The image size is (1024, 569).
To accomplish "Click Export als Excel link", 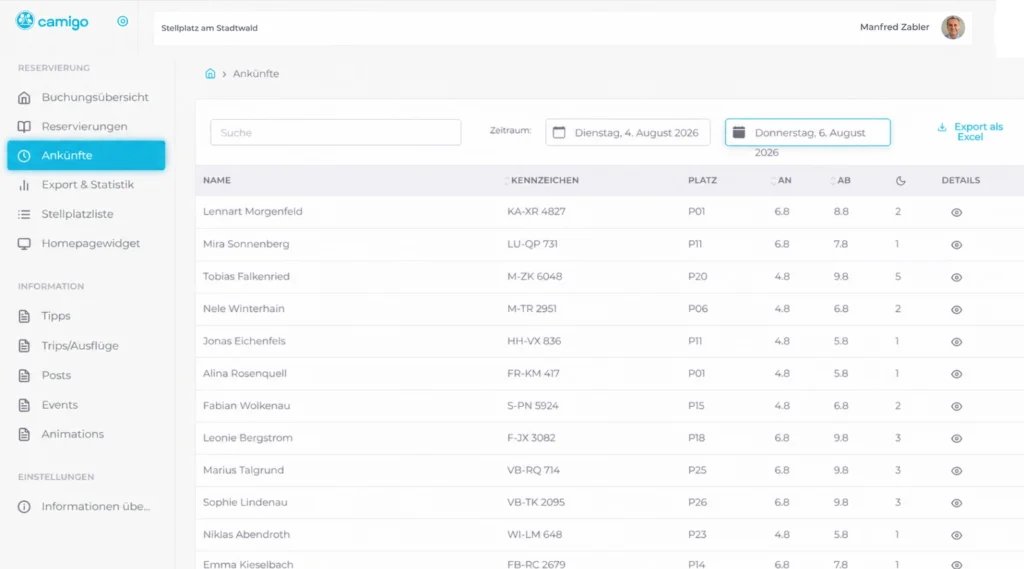I will tap(970, 131).
